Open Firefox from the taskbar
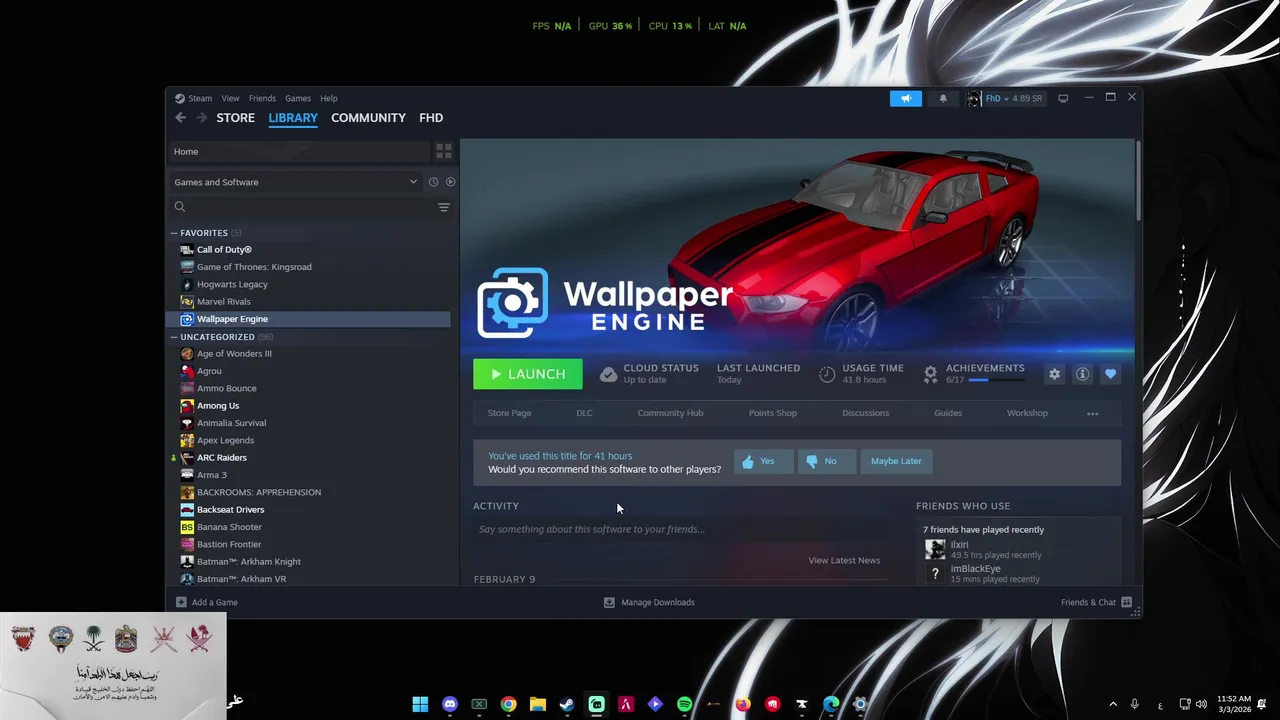The width and height of the screenshot is (1280, 720). tap(742, 704)
